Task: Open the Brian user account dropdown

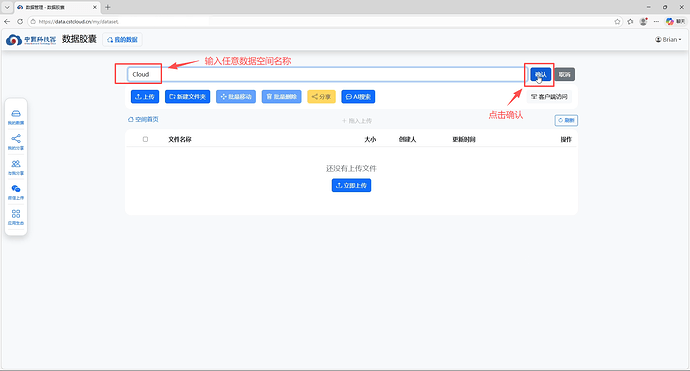Action: tap(668, 40)
